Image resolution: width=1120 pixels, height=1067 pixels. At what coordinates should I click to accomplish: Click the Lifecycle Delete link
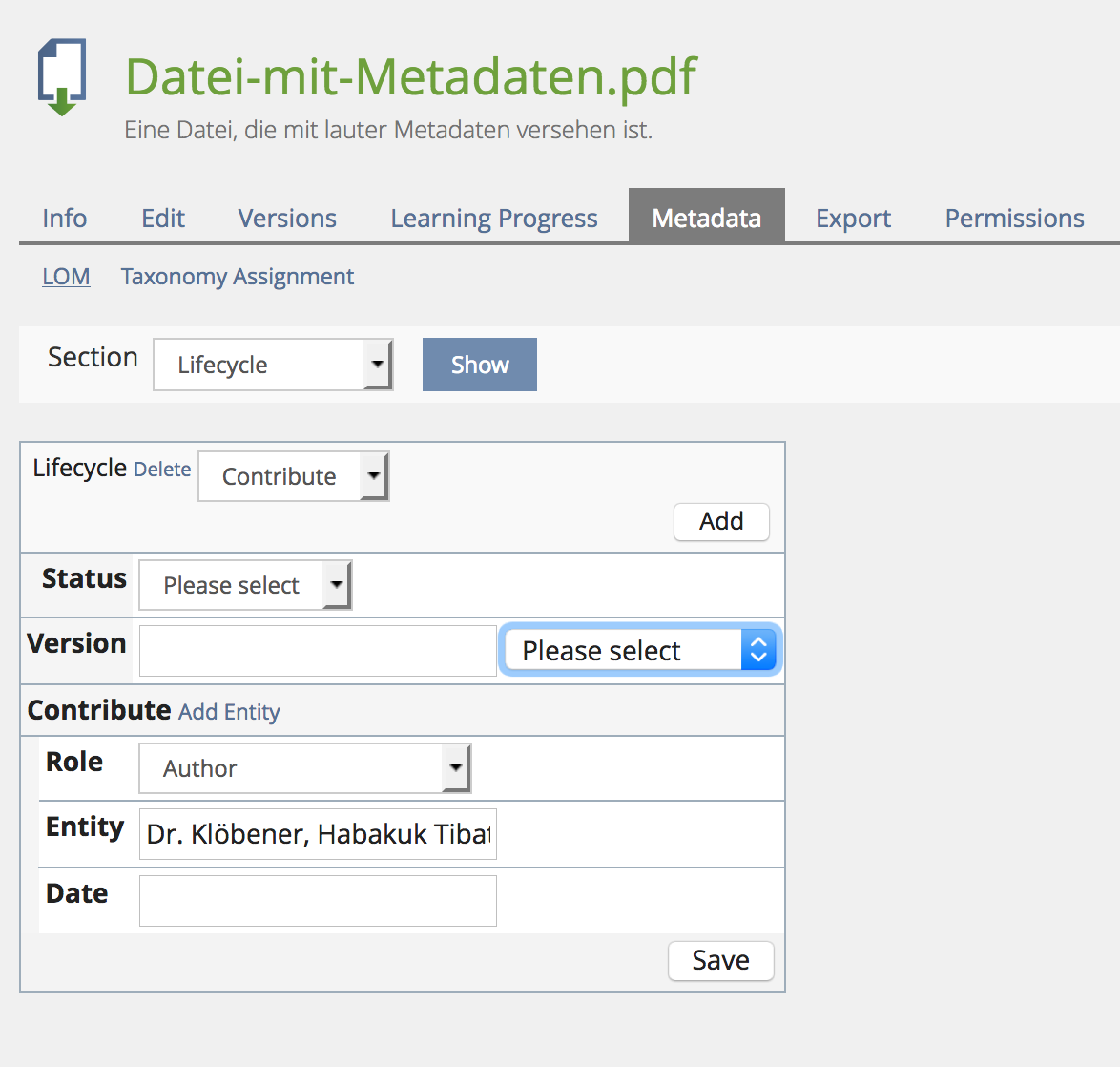click(162, 470)
